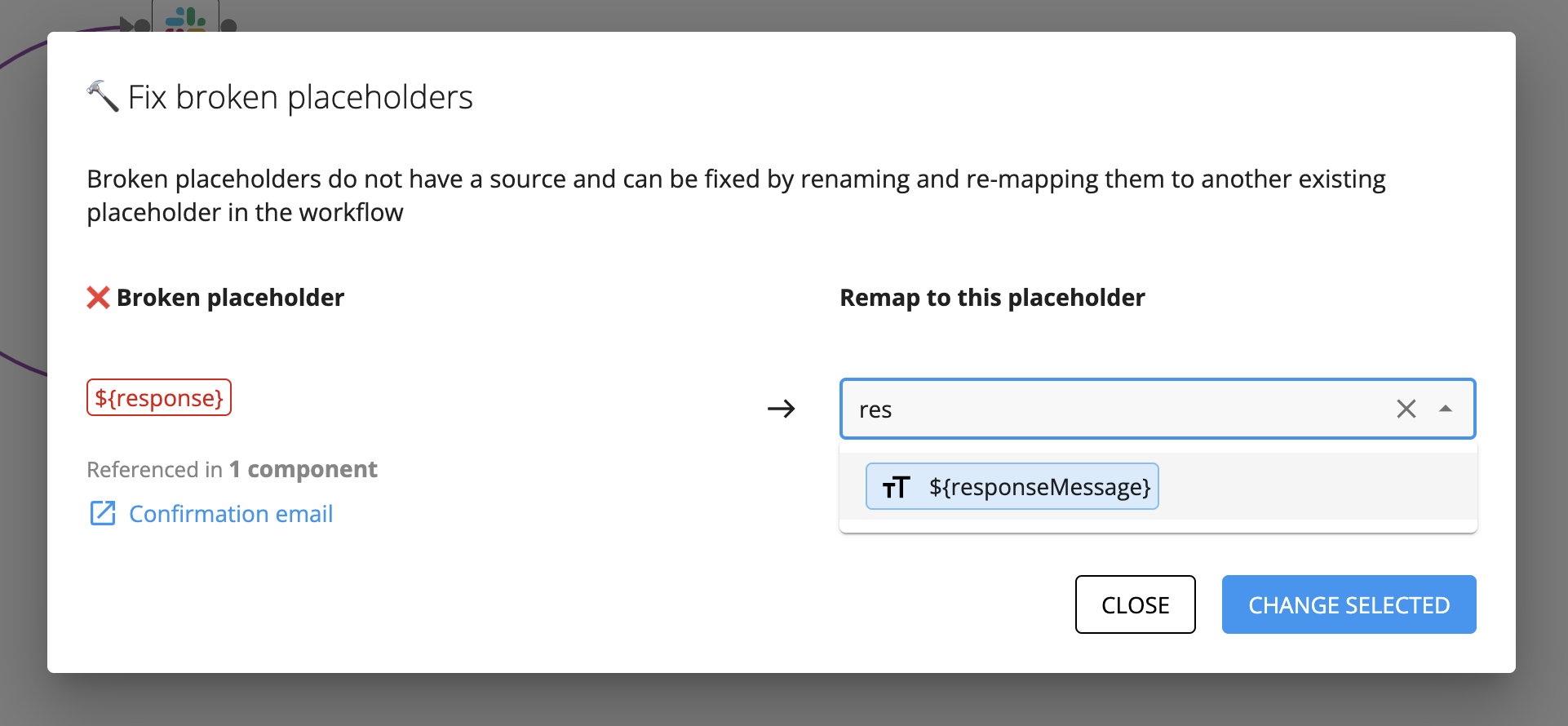Click the 'Fix broken placeholders' title
The width and height of the screenshot is (1568, 726).
point(300,97)
